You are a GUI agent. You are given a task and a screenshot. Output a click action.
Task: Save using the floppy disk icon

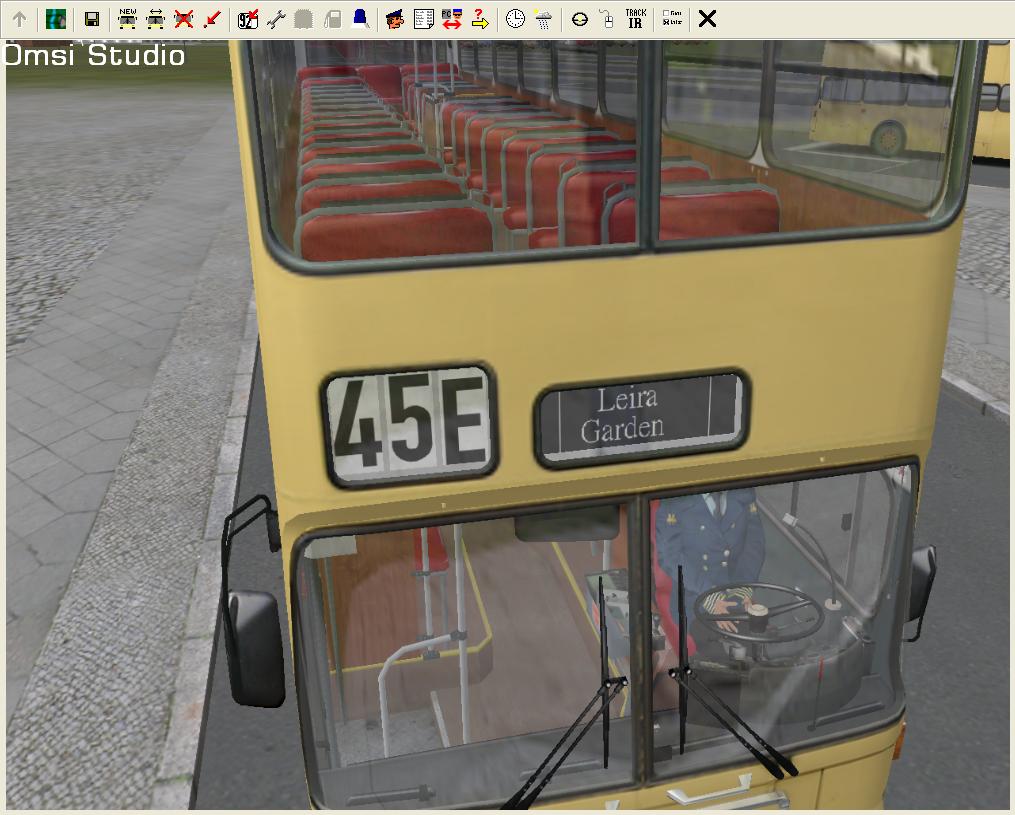click(x=92, y=19)
